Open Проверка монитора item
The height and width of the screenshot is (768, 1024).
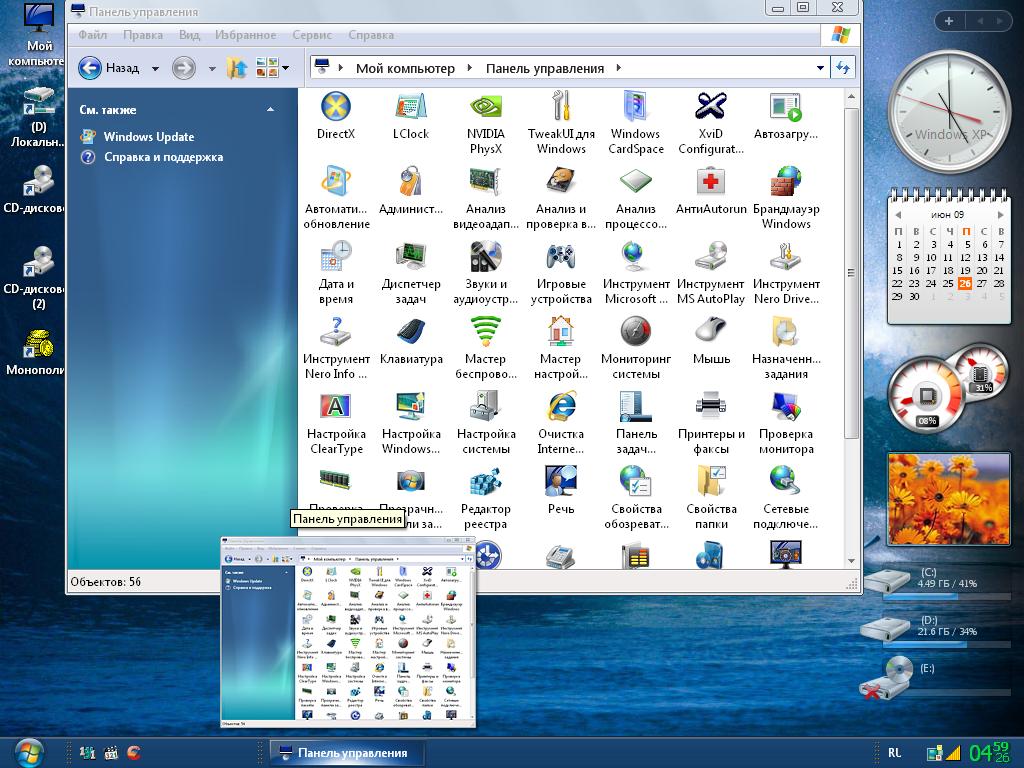[x=786, y=423]
